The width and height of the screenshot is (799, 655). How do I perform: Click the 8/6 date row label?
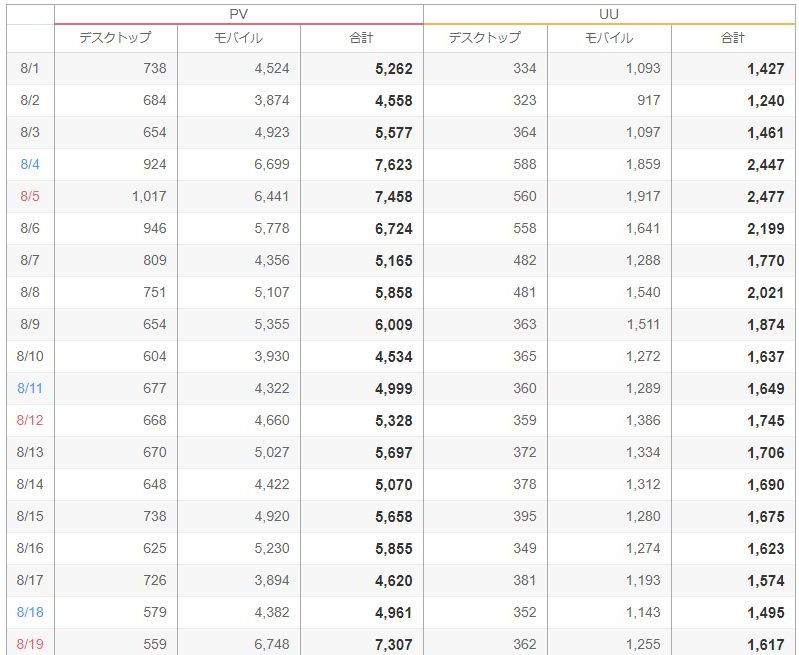pos(30,228)
